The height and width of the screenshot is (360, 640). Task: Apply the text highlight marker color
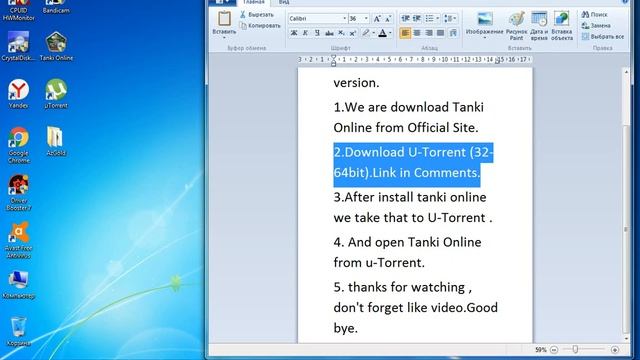click(366, 33)
